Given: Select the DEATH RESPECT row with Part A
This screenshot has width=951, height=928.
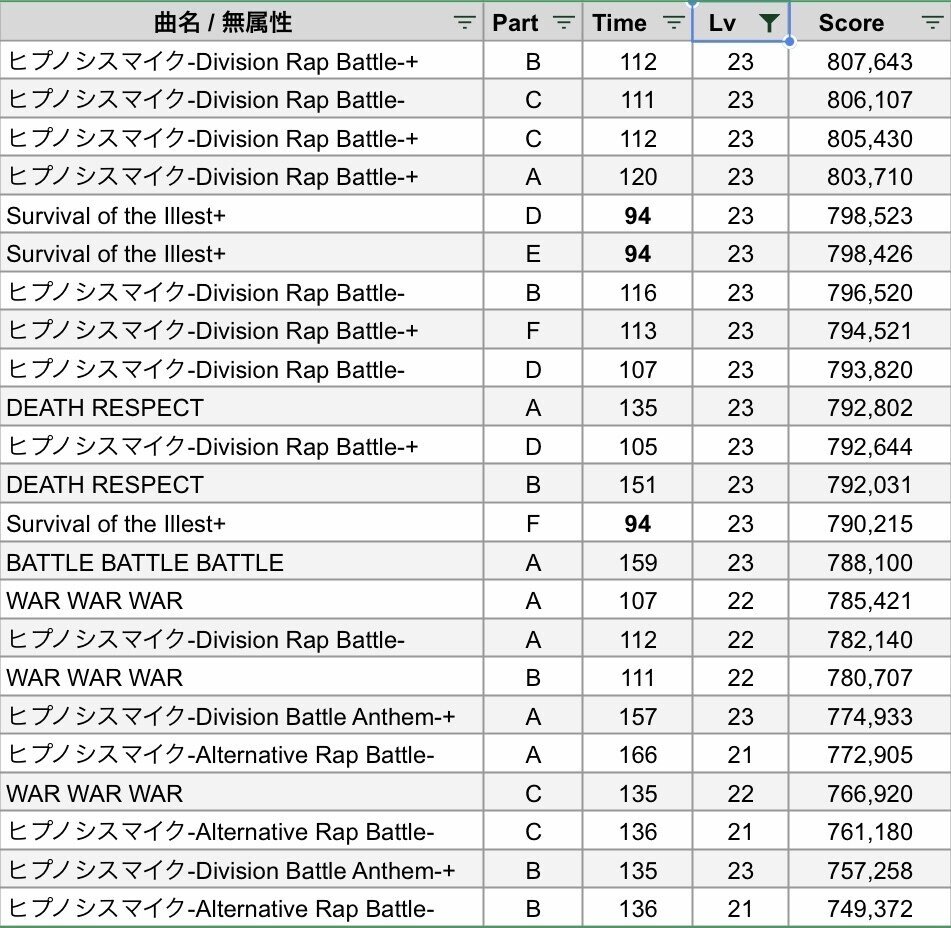Looking at the screenshot, I should click(475, 408).
